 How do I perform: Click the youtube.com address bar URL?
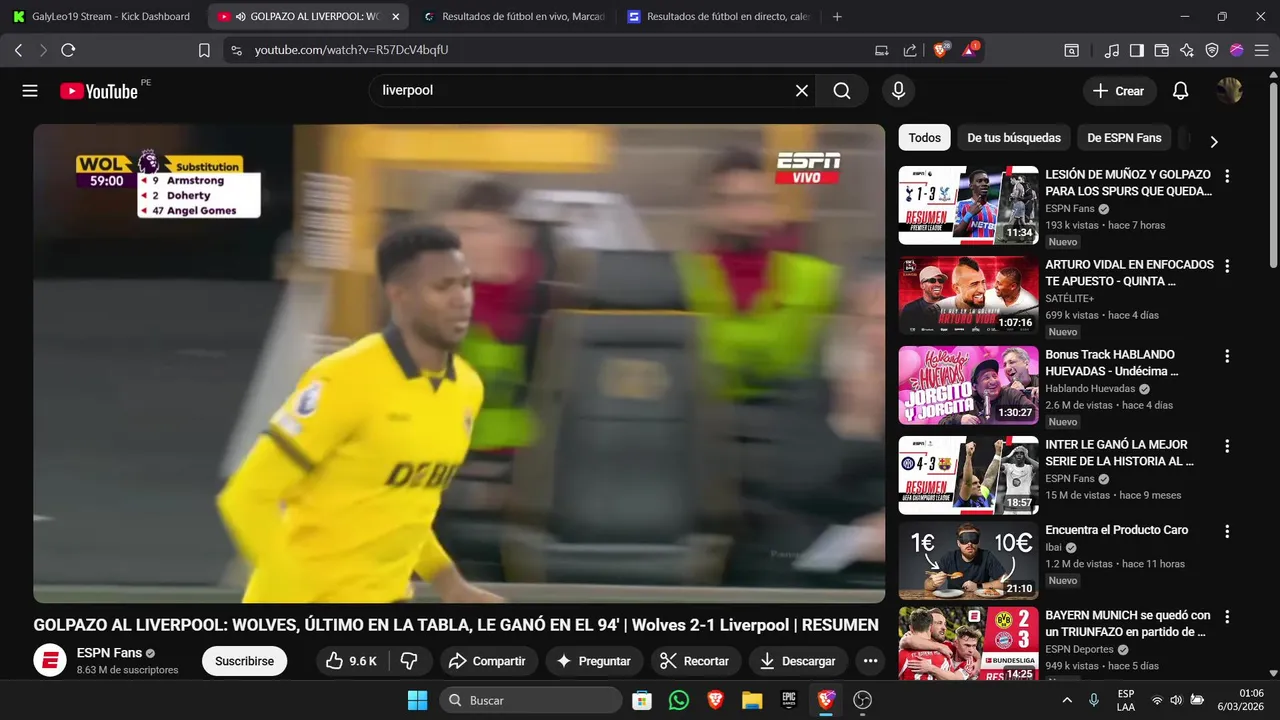pyautogui.click(x=351, y=50)
